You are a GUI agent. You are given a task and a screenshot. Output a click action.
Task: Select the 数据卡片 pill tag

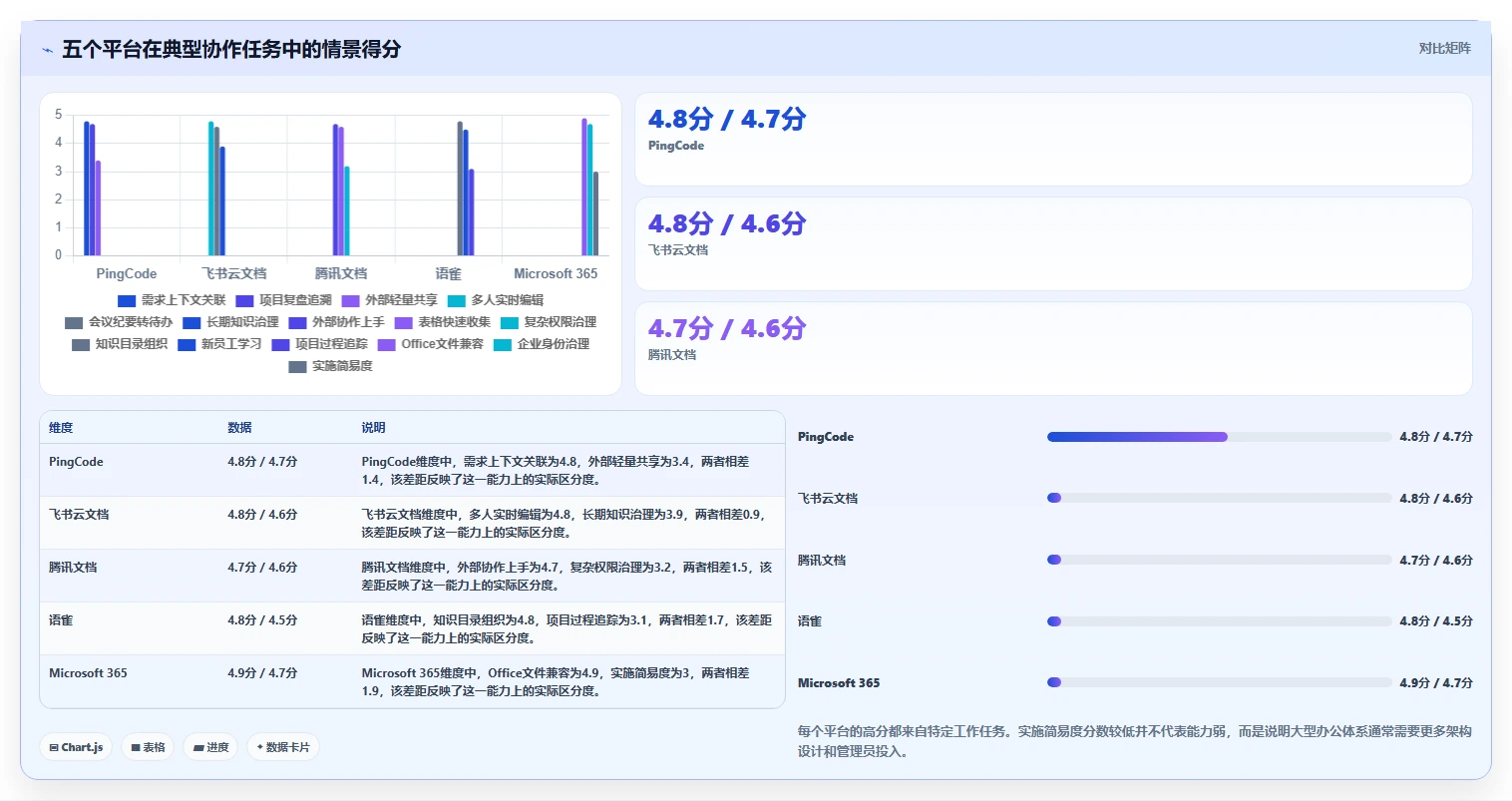pyautogui.click(x=283, y=747)
